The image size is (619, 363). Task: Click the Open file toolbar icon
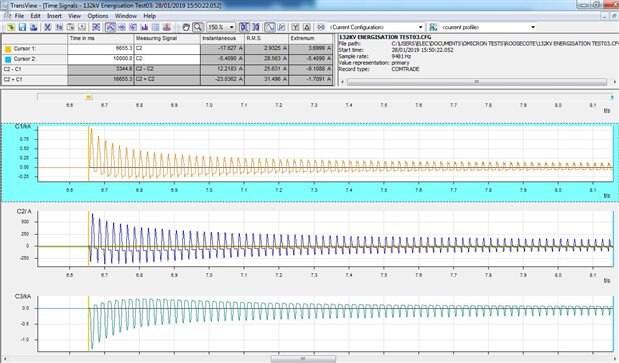pyautogui.click(x=11, y=27)
